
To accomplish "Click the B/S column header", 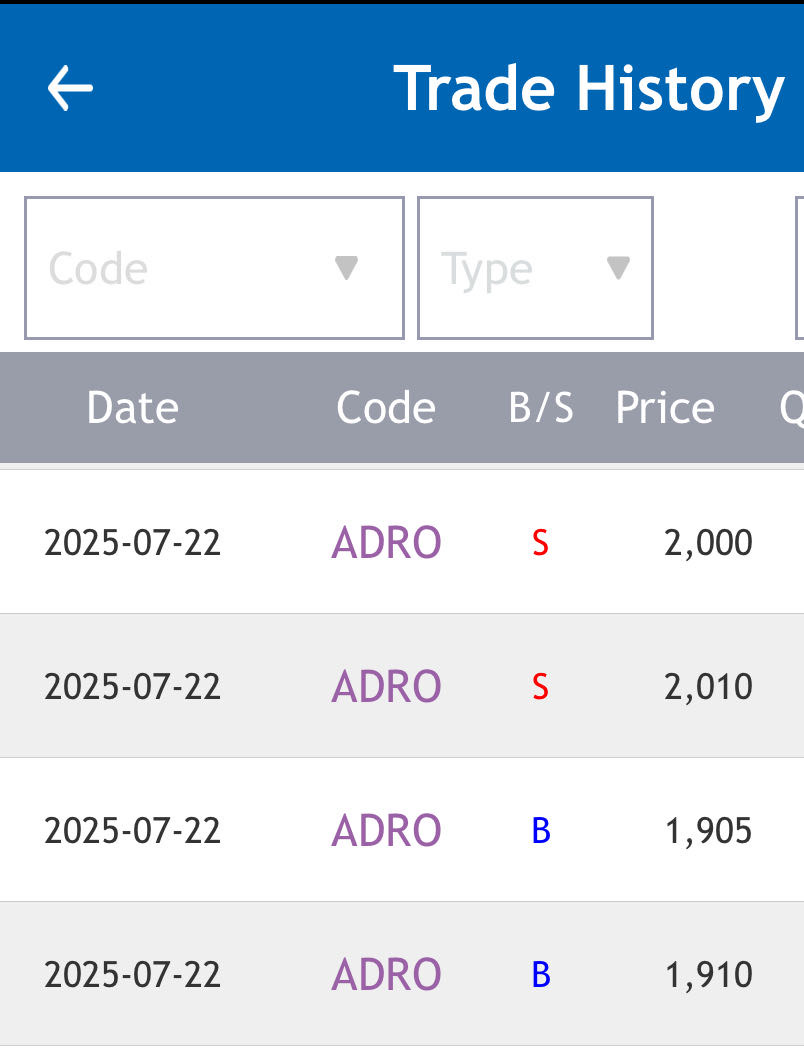I will 541,408.
